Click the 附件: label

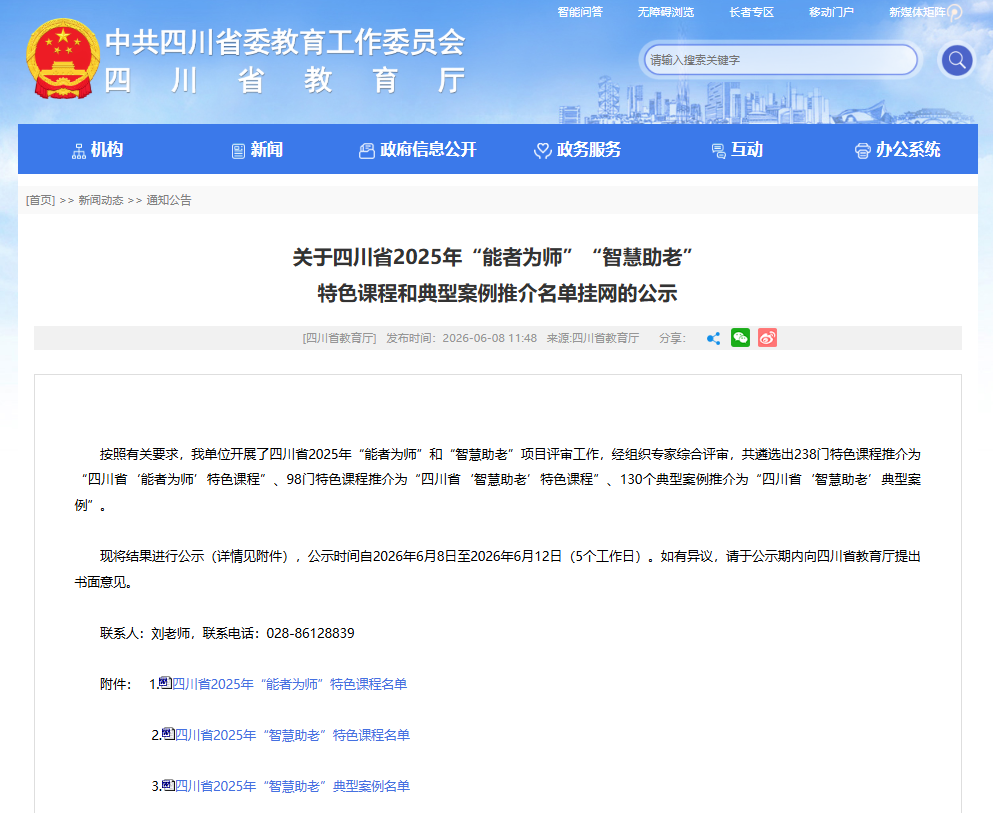116,684
